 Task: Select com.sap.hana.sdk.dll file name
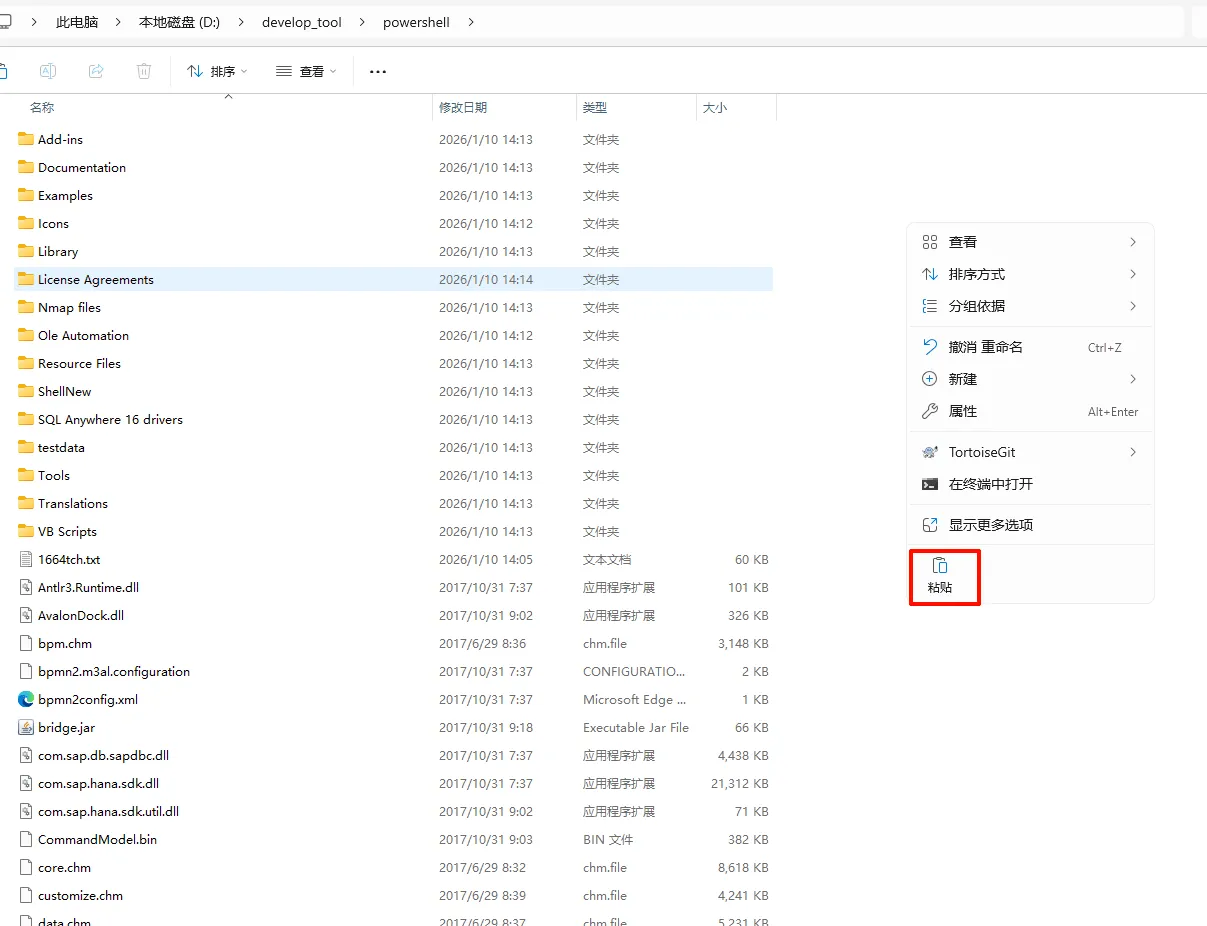[98, 783]
